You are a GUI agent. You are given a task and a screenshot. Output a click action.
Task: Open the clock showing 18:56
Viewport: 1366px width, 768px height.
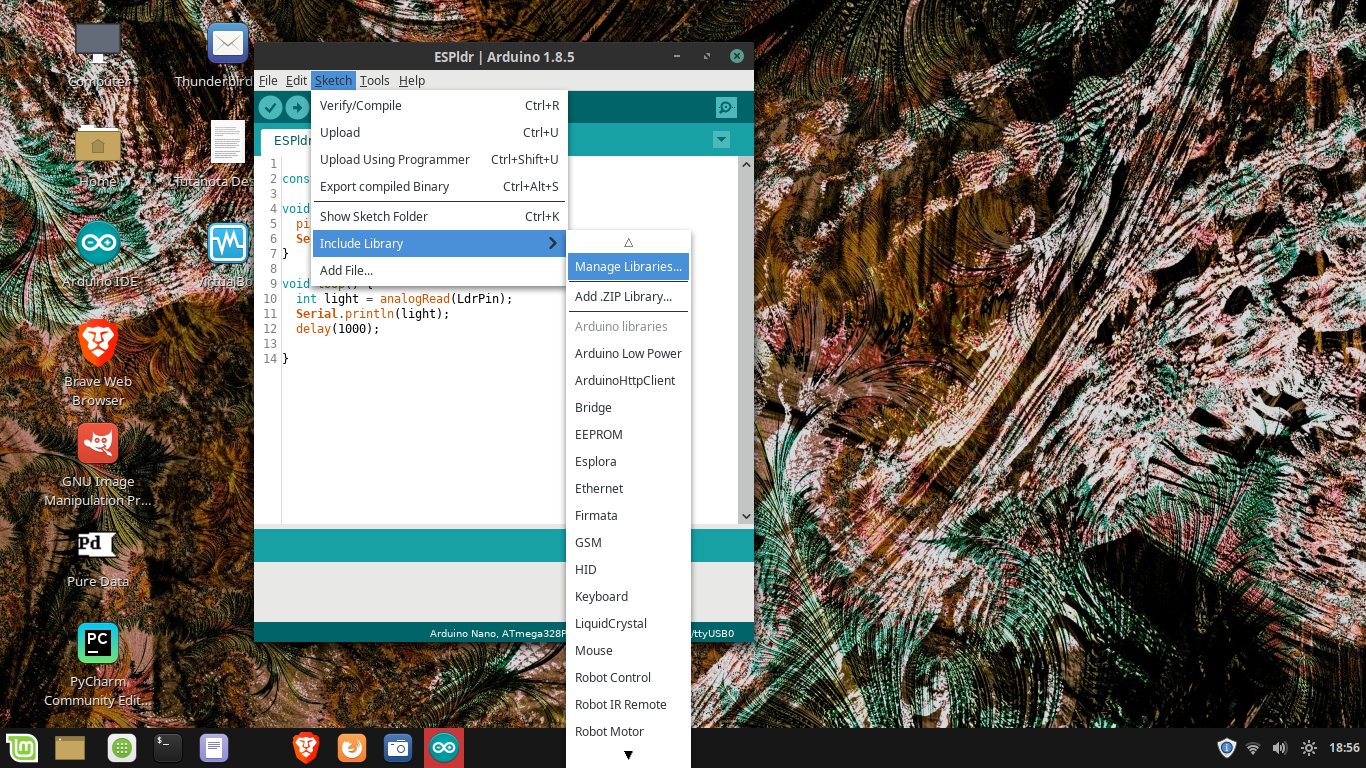point(1344,748)
